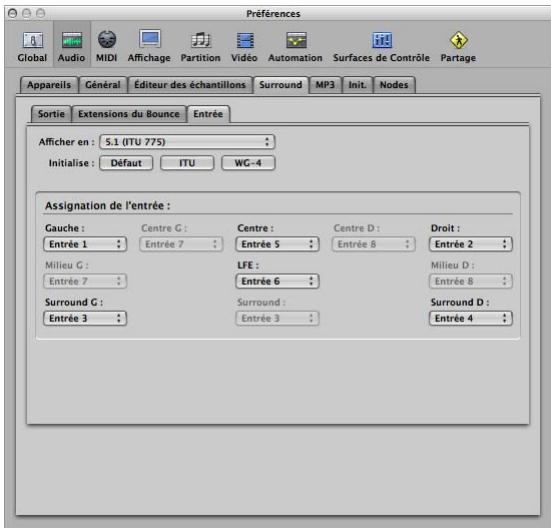Open the Extensions du Bounce sub-tab
551x528 pixels.
pos(129,114)
